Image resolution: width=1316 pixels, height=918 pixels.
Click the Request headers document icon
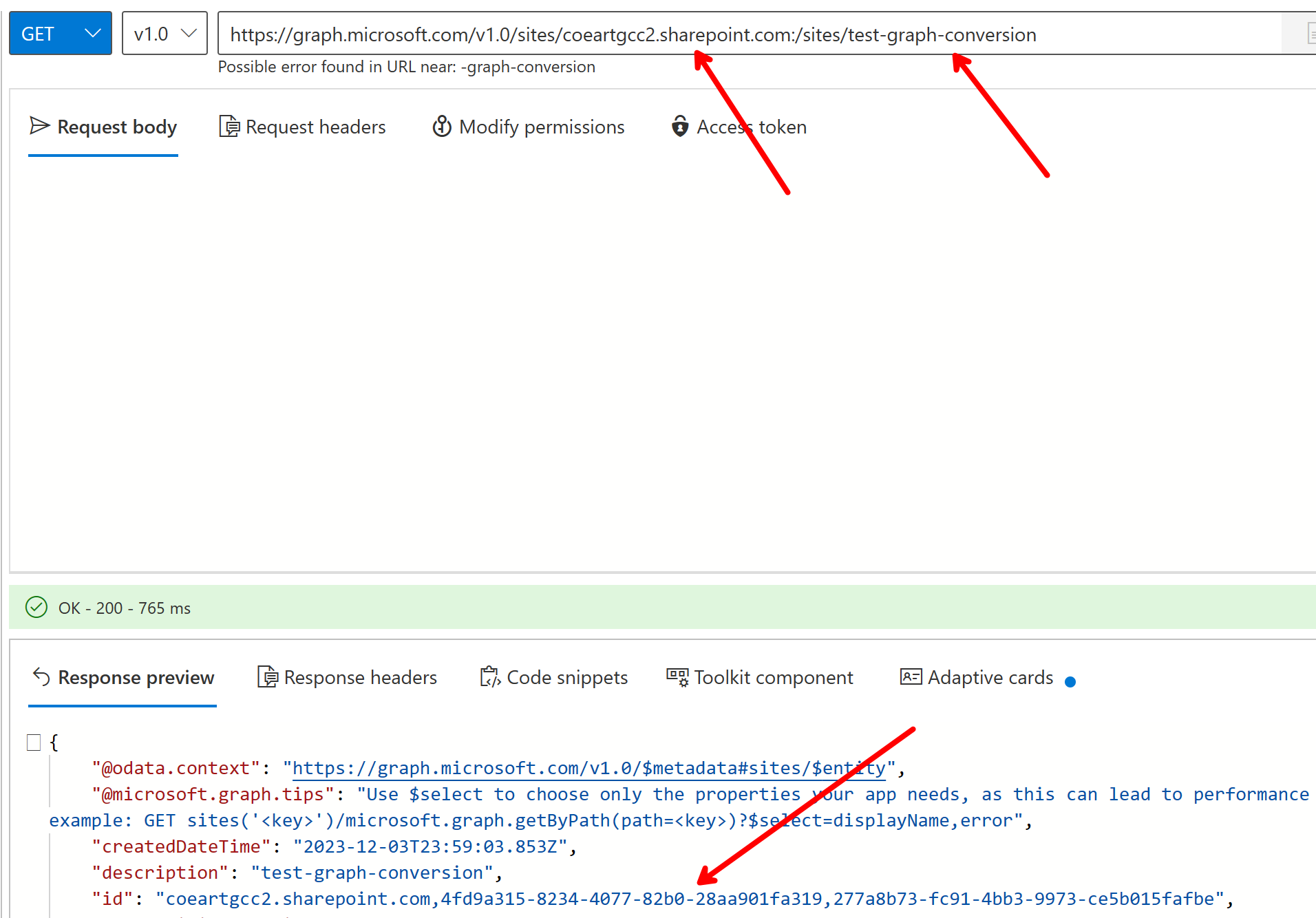(x=229, y=127)
